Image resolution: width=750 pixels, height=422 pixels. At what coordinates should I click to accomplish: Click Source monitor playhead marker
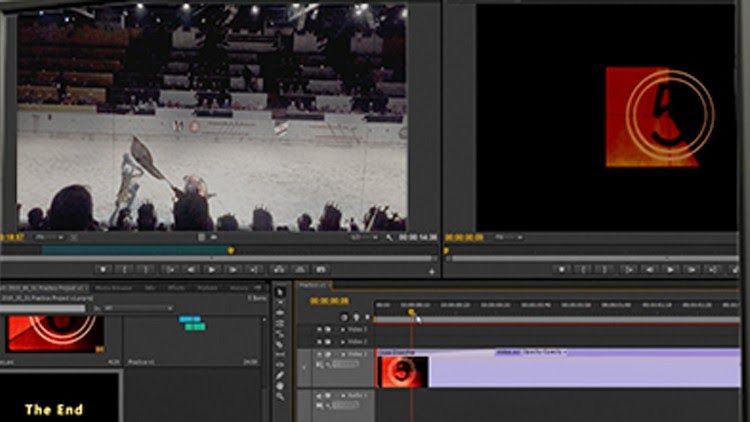[231, 250]
